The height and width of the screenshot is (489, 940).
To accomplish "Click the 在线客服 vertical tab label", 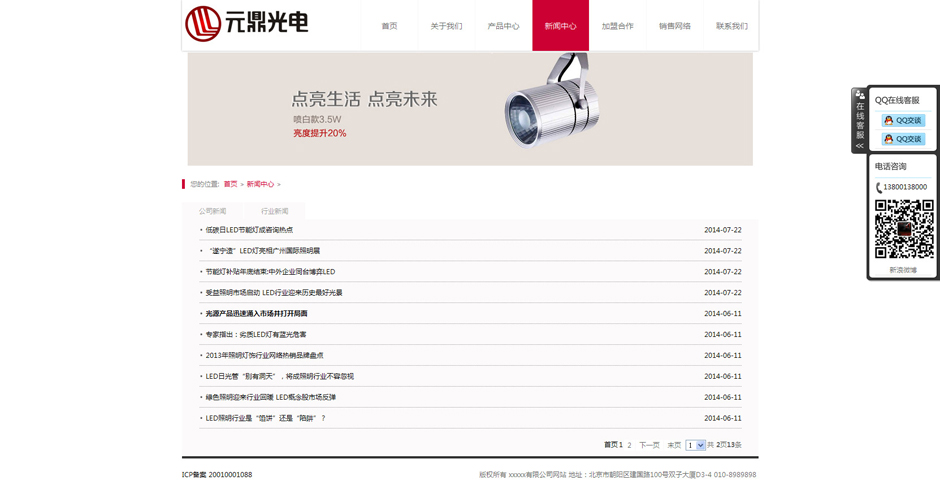I will click(x=860, y=120).
